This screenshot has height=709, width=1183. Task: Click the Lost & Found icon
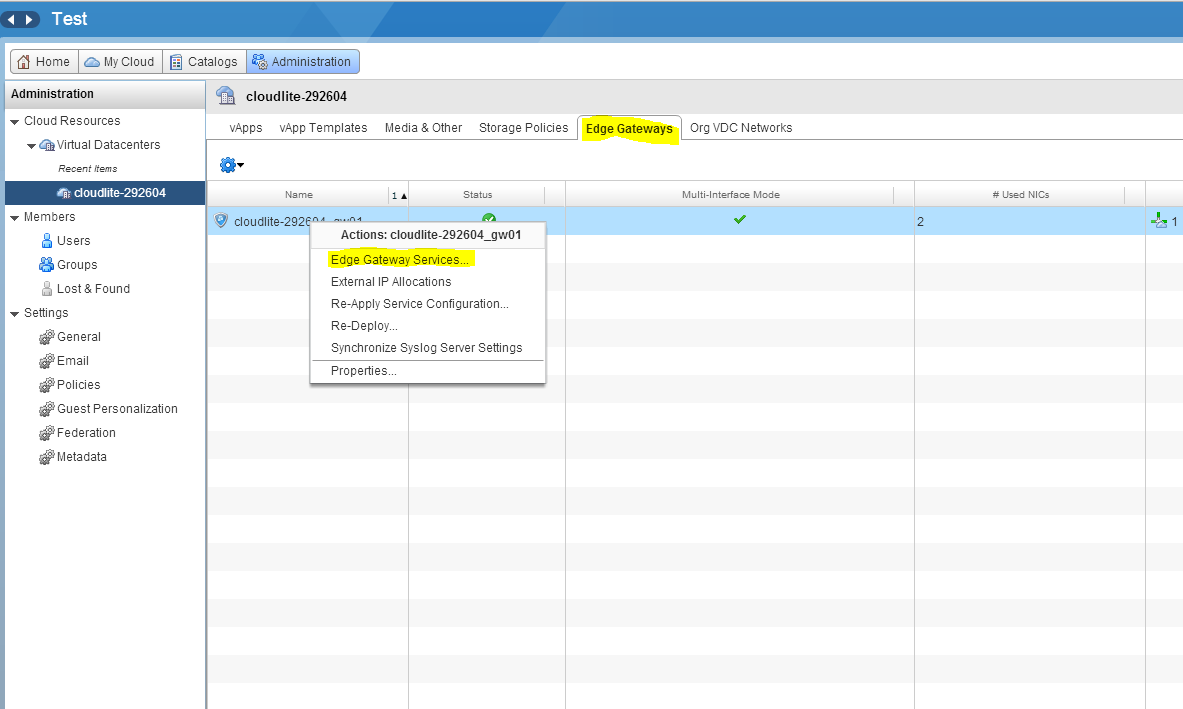click(x=46, y=288)
